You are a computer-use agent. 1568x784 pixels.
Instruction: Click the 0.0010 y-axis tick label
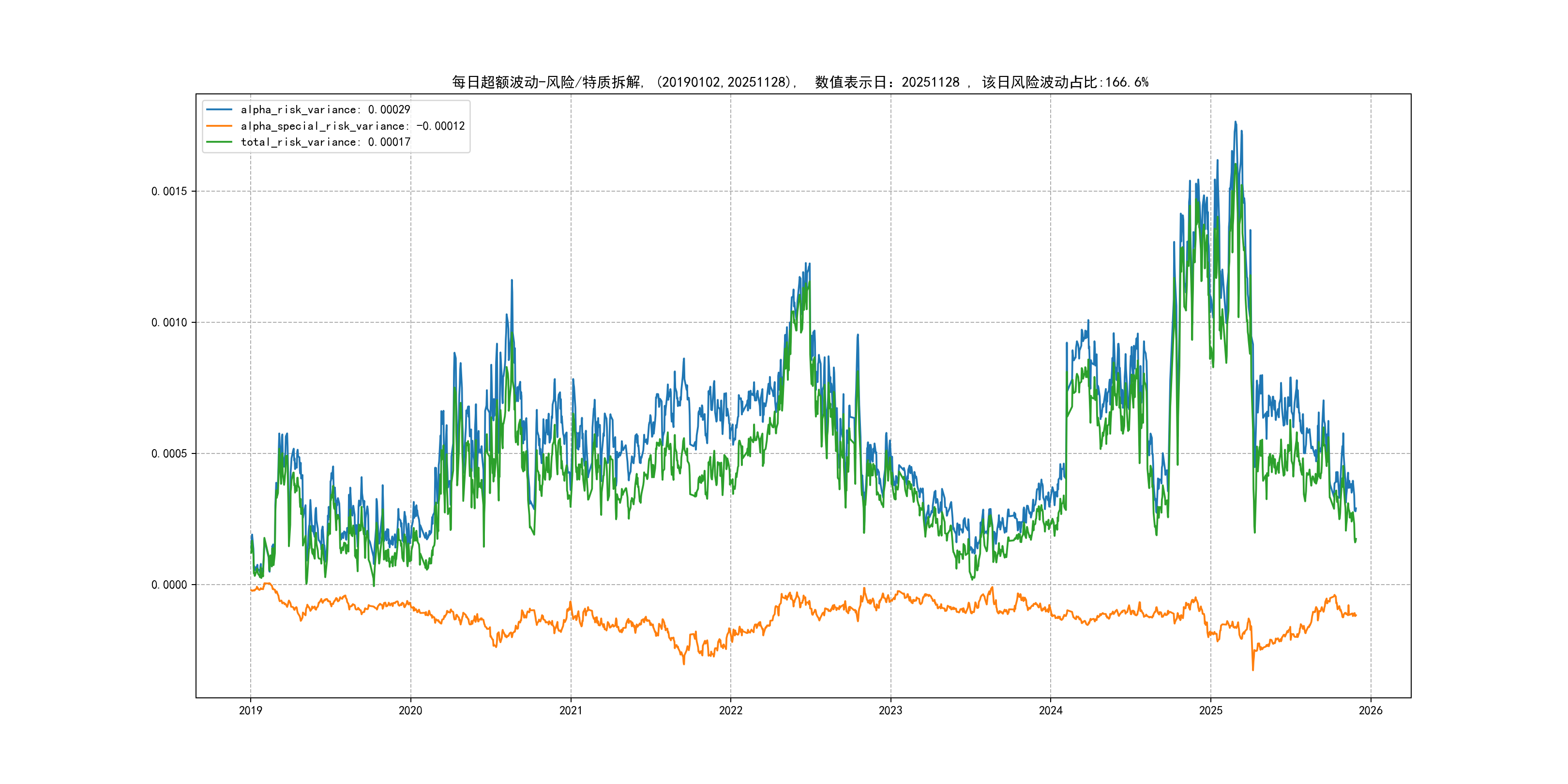click(169, 323)
